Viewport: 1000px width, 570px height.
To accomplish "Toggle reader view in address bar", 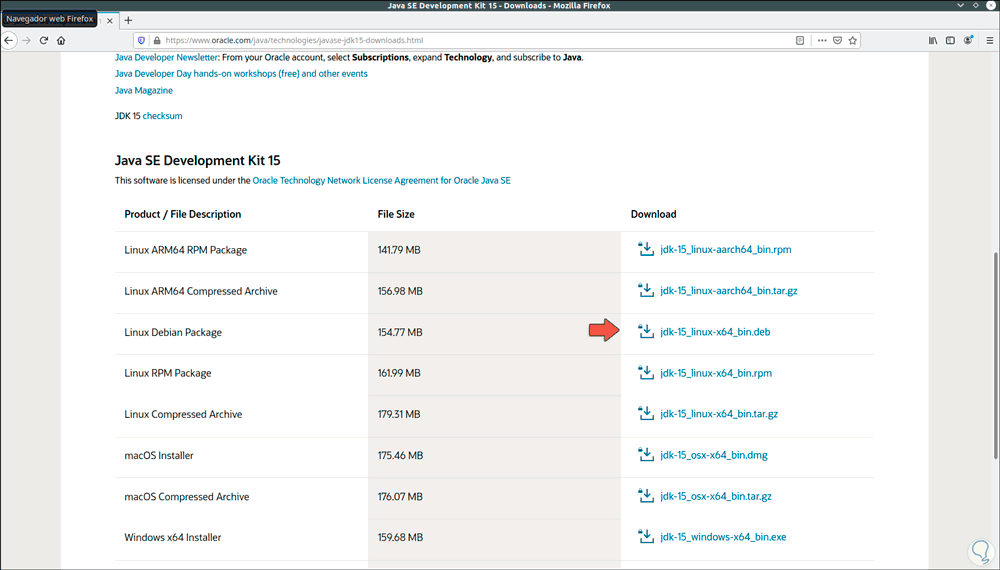I will coord(800,40).
